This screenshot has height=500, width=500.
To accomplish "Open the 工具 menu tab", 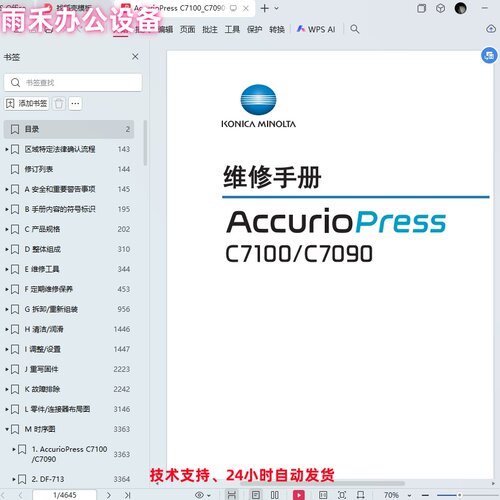I will tap(232, 29).
